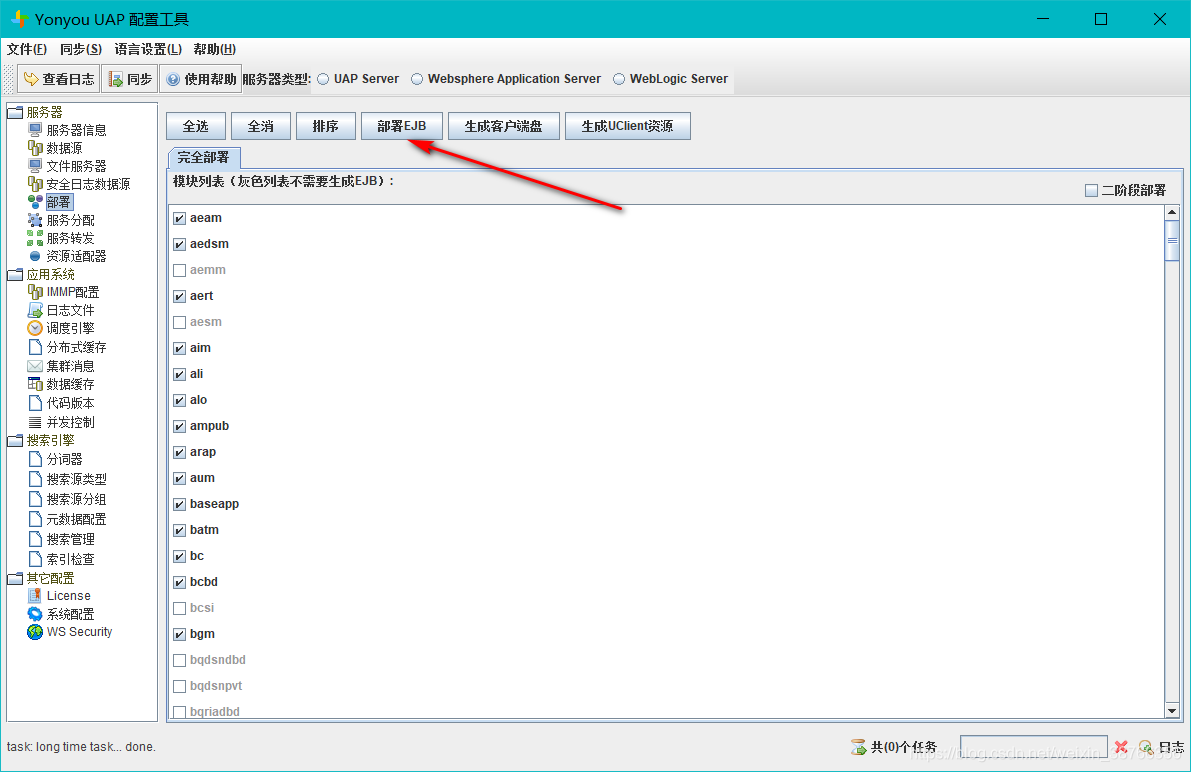The image size is (1191, 772).
Task: Click the 查看日志 toolbar icon
Action: 30,79
